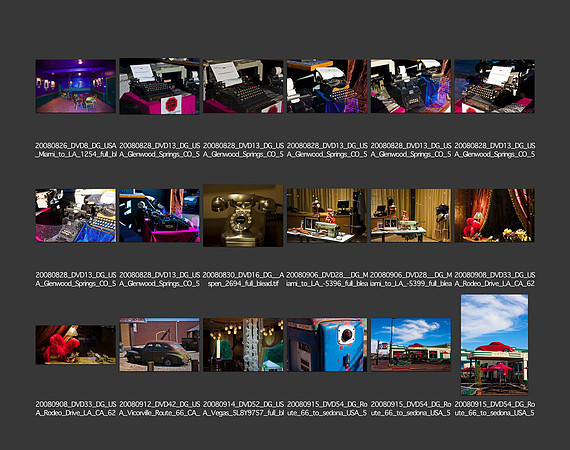Select the typewriter thumbnail with a cream machine behind it

(x=243, y=86)
